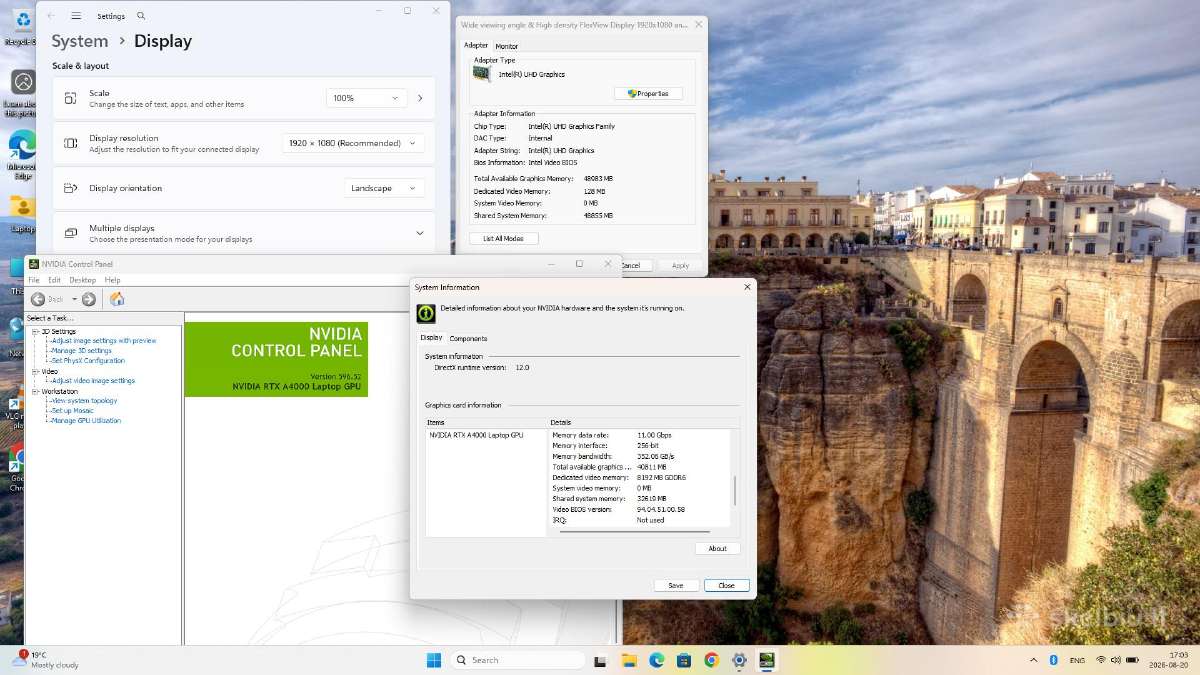The width and height of the screenshot is (1200, 675).
Task: Click the Properties button for Intel UHD Graphics
Action: click(x=648, y=93)
